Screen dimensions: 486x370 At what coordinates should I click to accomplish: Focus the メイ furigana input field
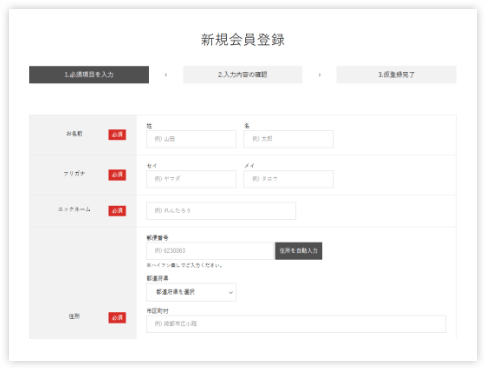288,179
